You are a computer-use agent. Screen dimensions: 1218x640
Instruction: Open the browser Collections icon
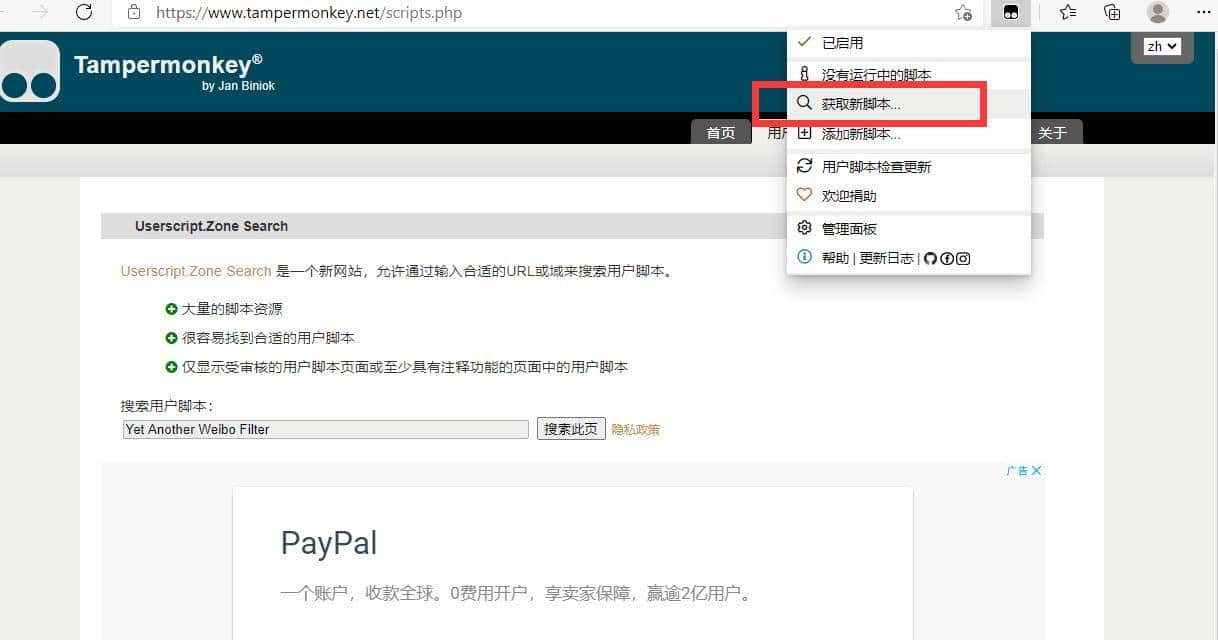point(1112,13)
